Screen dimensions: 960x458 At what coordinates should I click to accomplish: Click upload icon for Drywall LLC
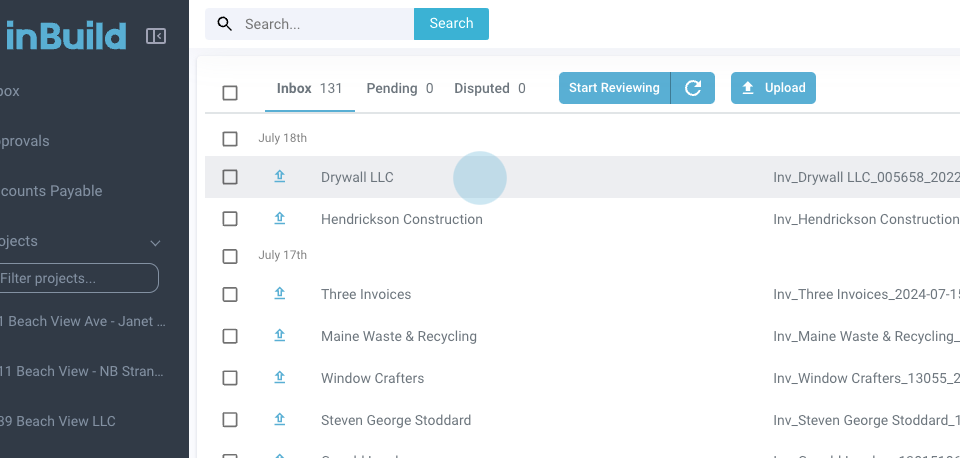[280, 177]
